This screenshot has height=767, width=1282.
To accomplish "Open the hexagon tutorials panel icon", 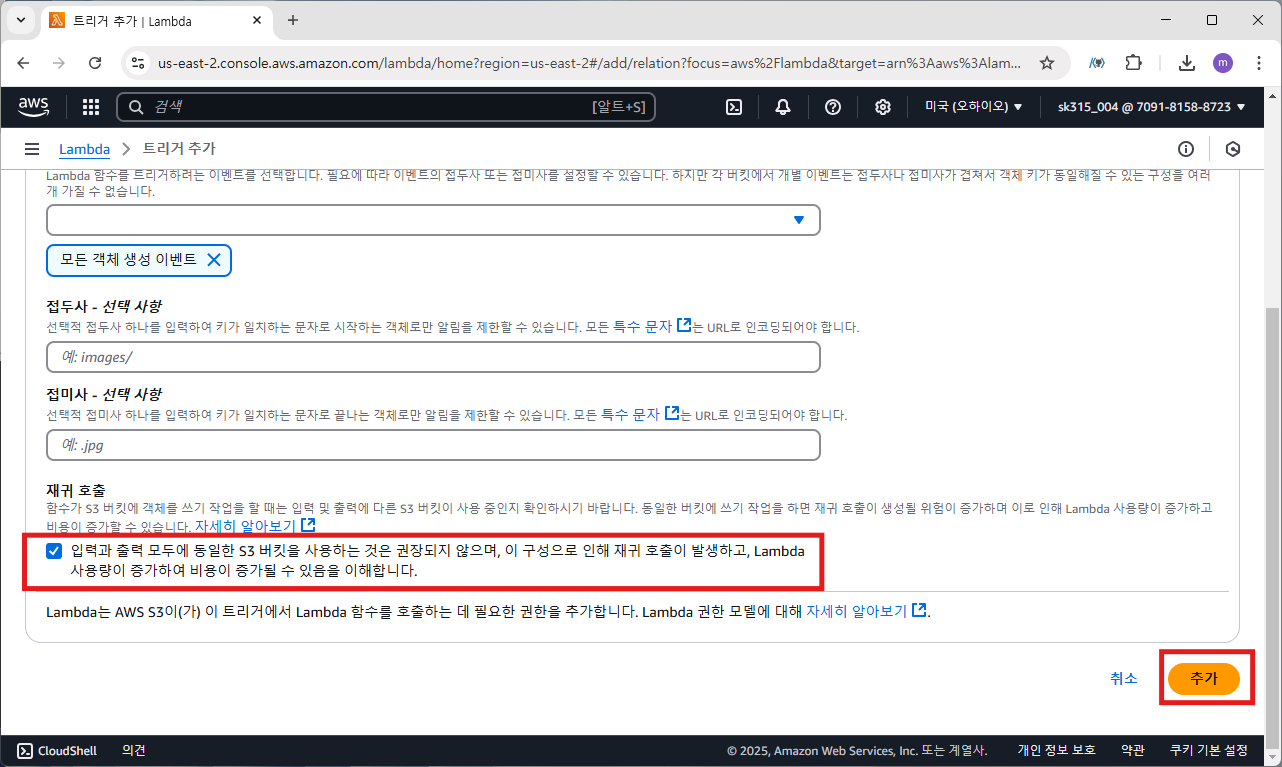I will coord(1233,149).
